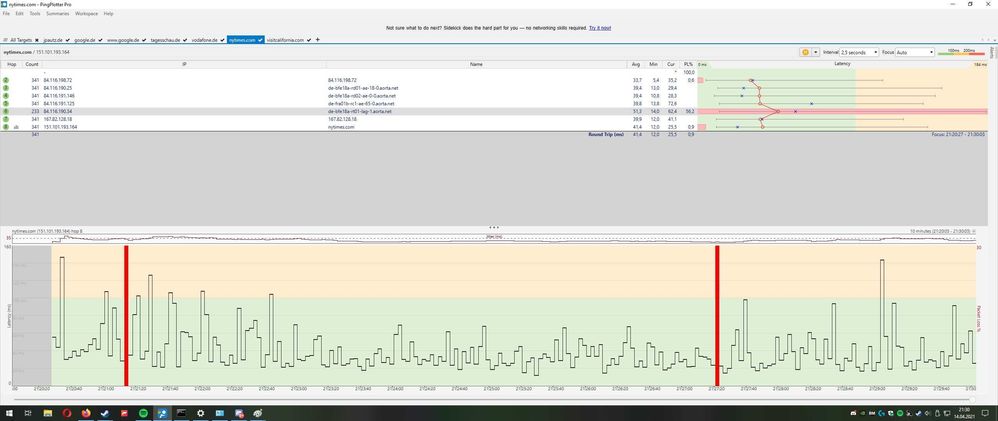Click the first red packet loss bar in timeline

pyautogui.click(x=126, y=315)
